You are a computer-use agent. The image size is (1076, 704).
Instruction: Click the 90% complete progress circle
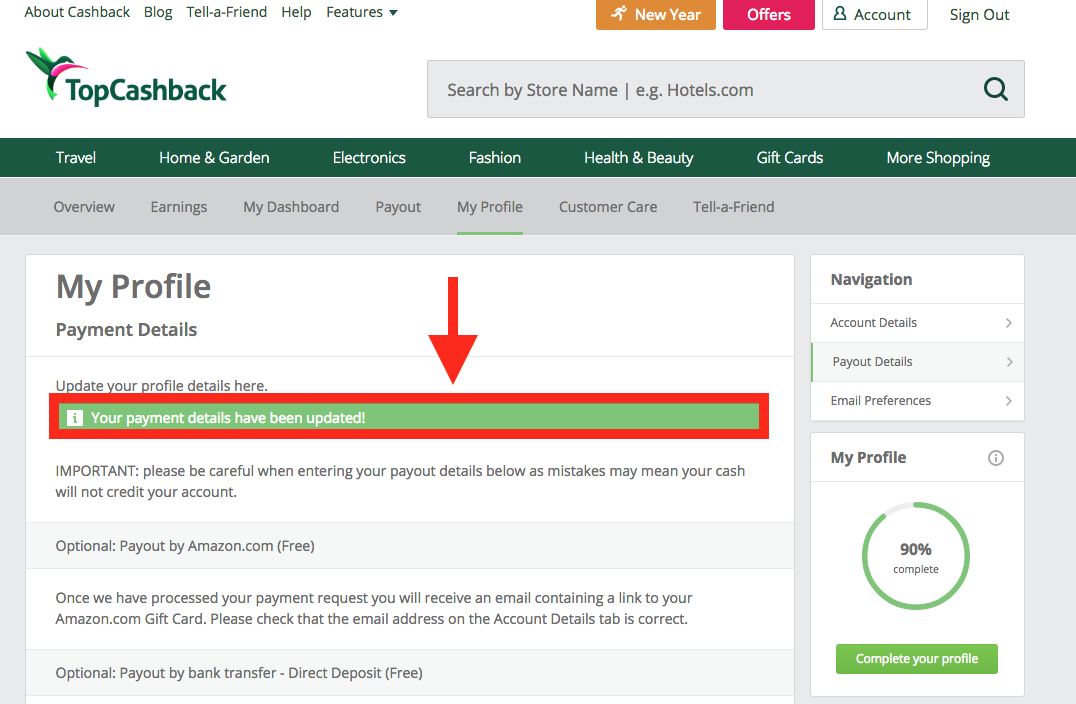point(916,557)
